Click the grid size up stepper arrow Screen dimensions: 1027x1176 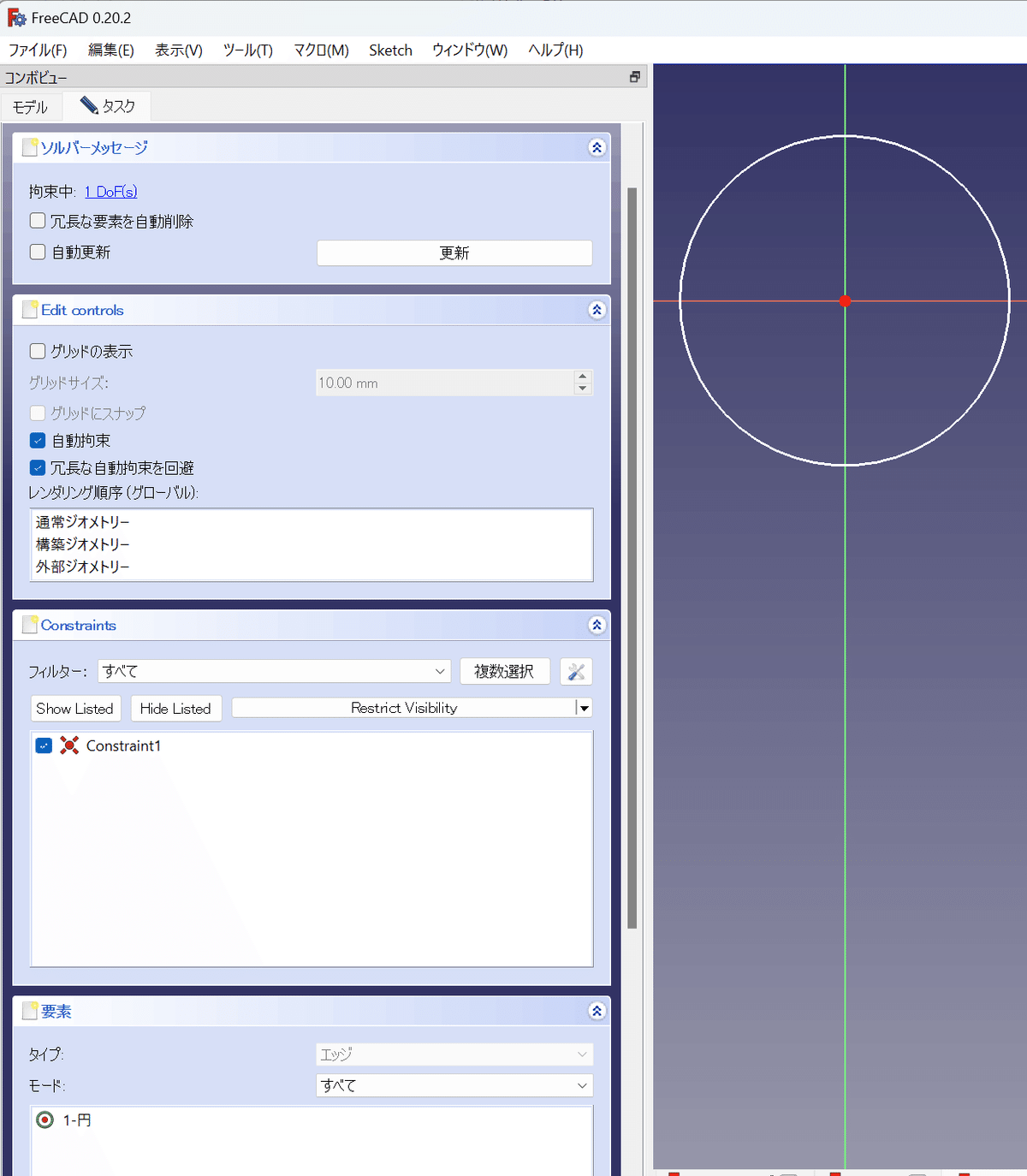pos(583,377)
